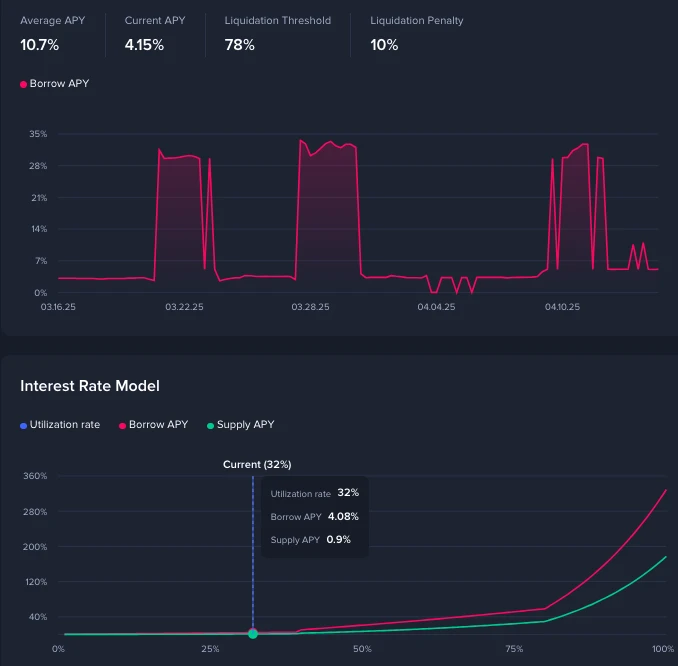Select the Current APY 4.15% value
The width and height of the screenshot is (678, 666).
[144, 45]
